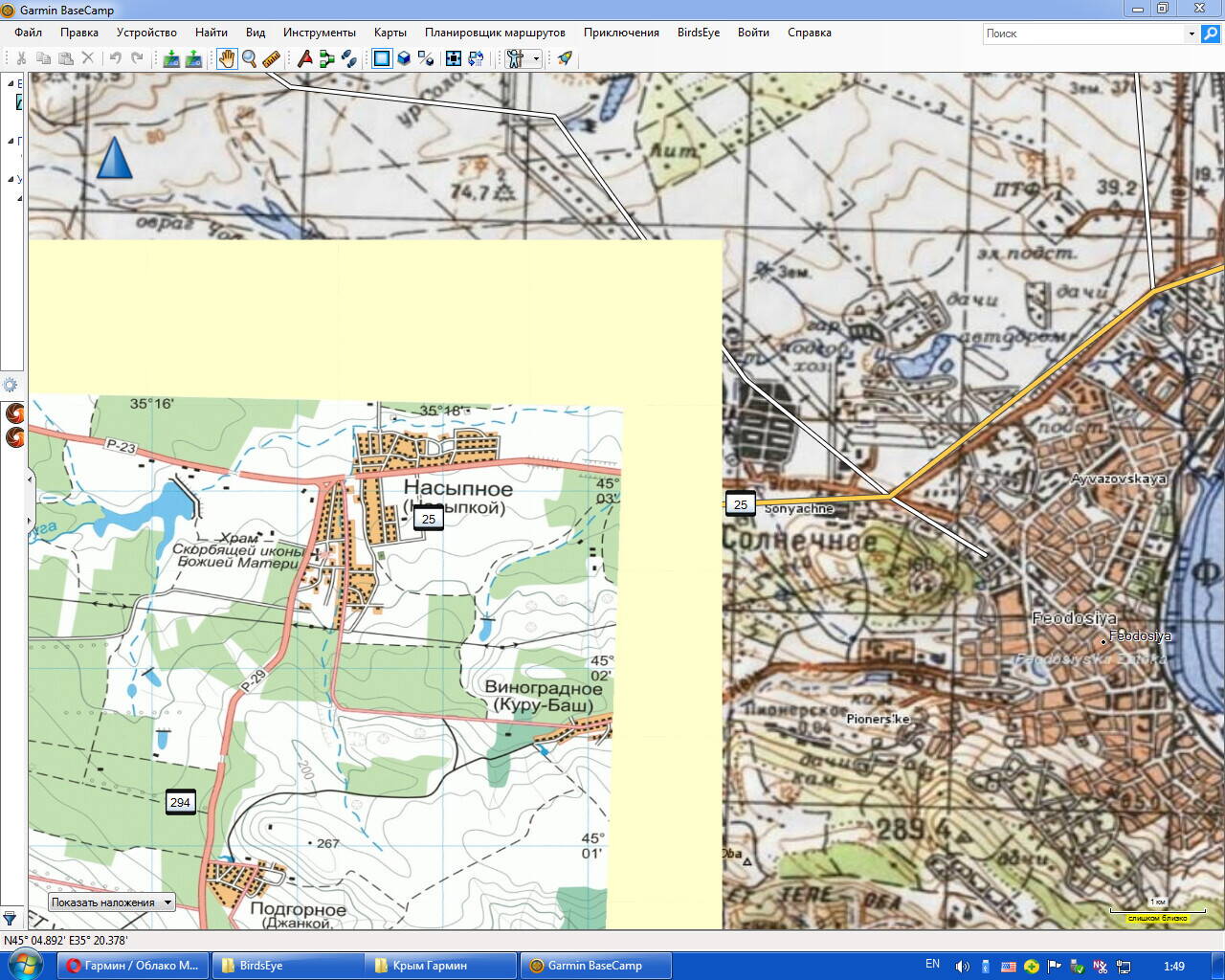Viewport: 1225px width, 980px height.
Task: Open the activity profile dropdown arrow
Action: (536, 58)
